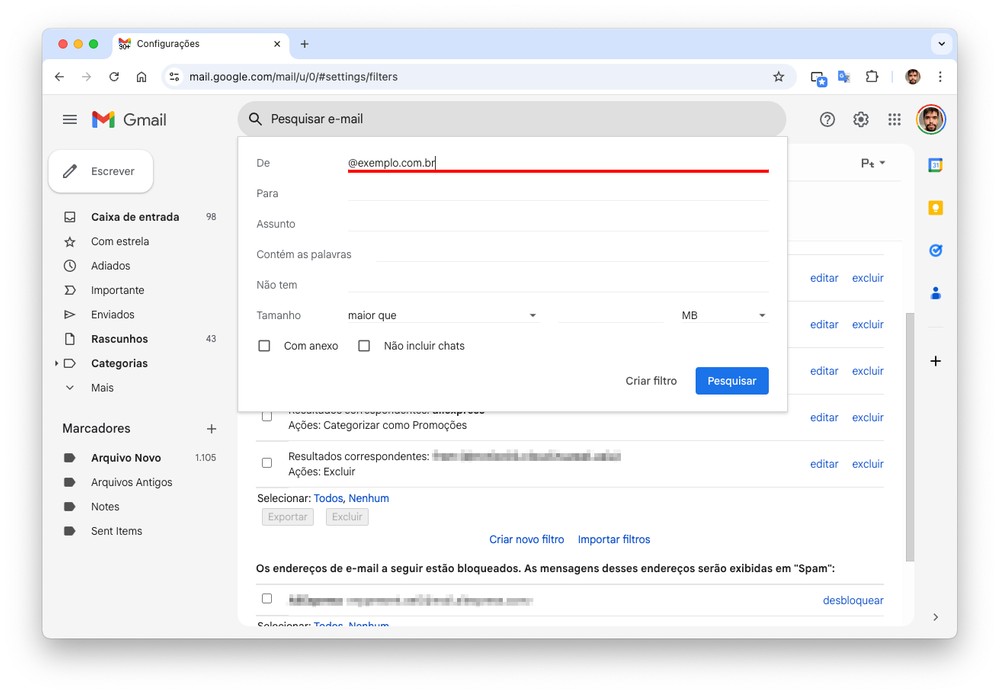This screenshot has width=1000, height=695.
Task: Check the 'Não incluir chats' option
Action: (364, 346)
